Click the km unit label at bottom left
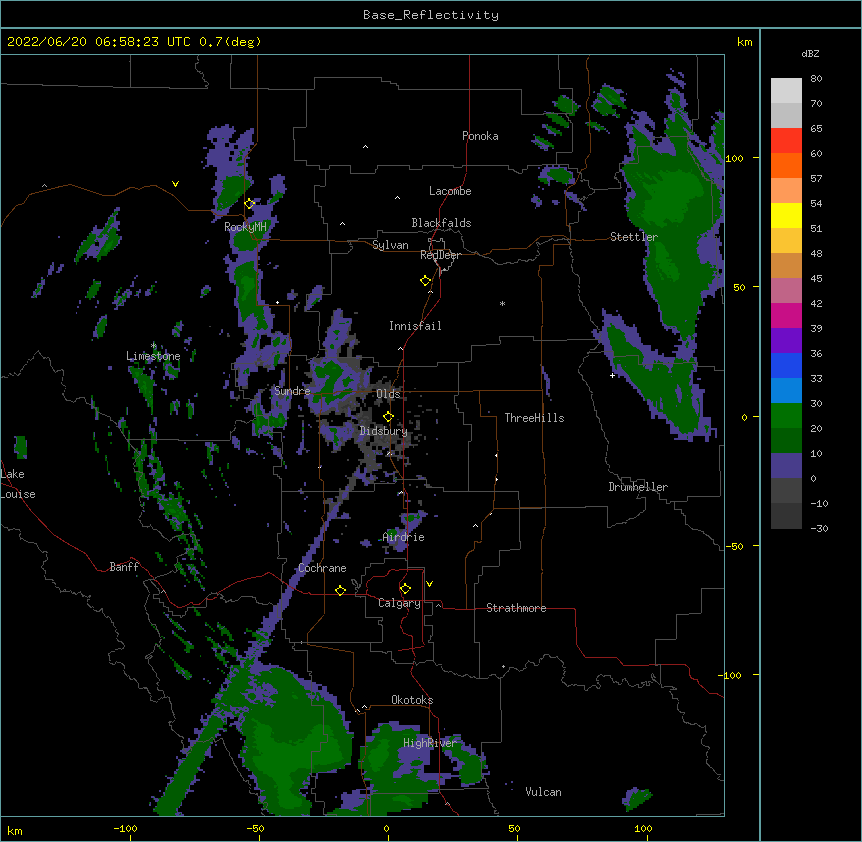Image resolution: width=862 pixels, height=842 pixels. coord(15,831)
